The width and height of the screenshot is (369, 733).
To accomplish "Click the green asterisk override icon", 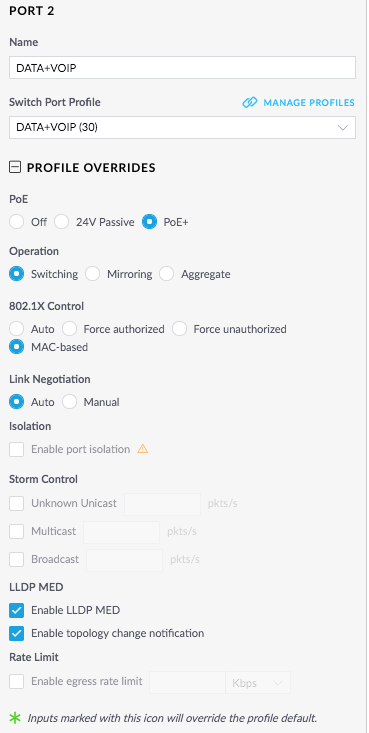I will [15, 718].
